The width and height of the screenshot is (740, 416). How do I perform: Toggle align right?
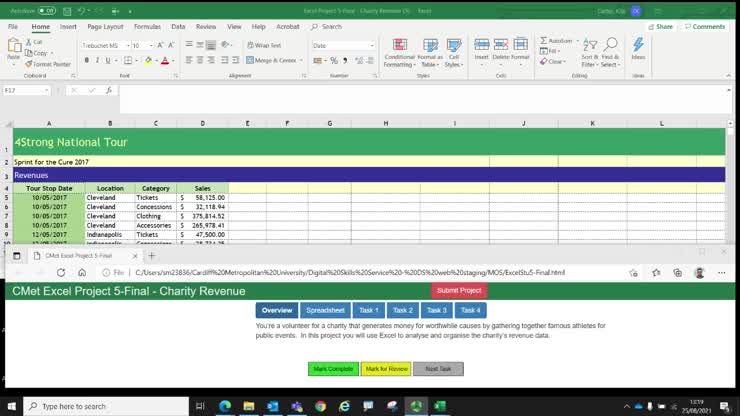pyautogui.click(x=211, y=60)
